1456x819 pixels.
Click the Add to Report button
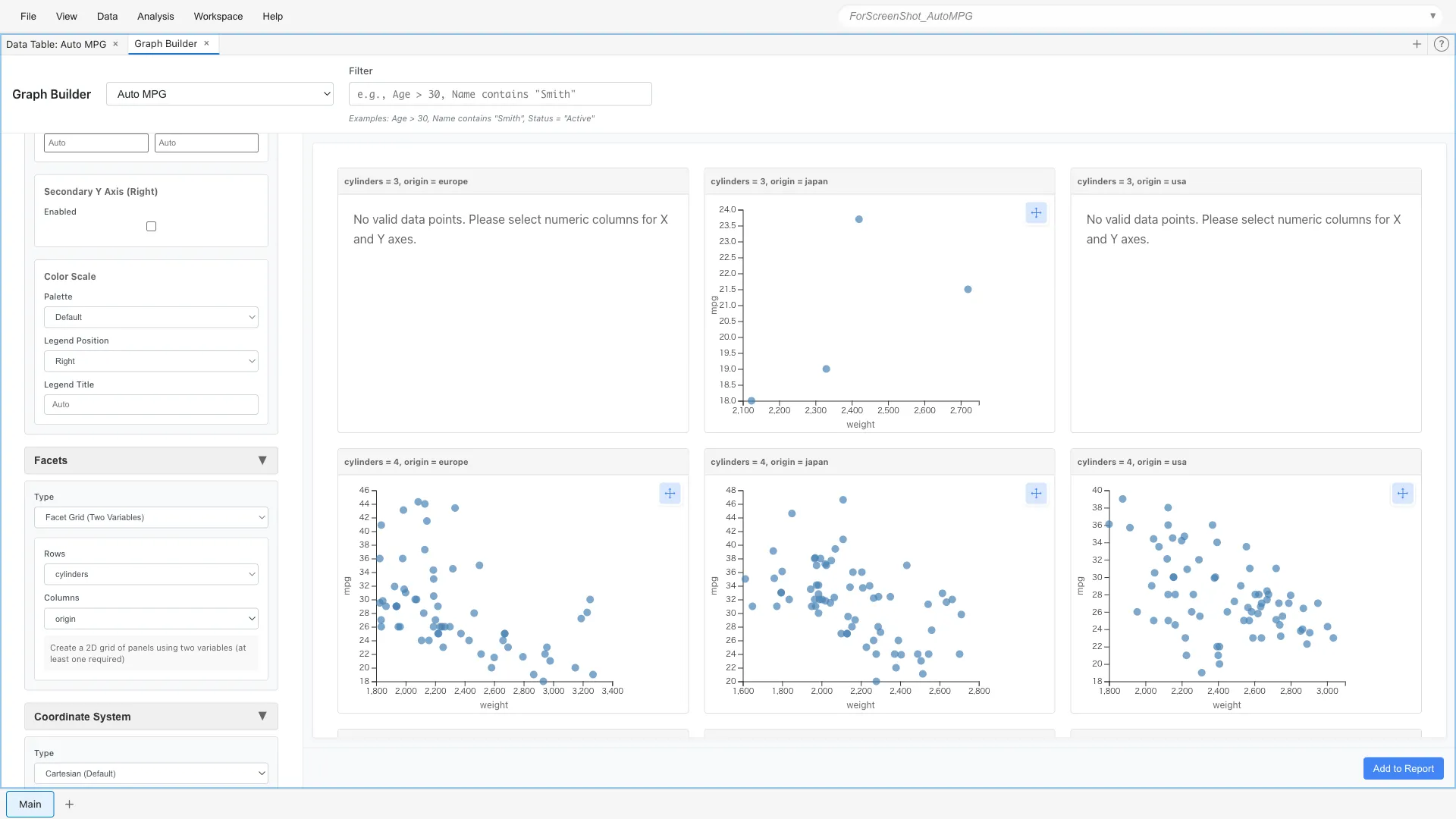[x=1402, y=768]
